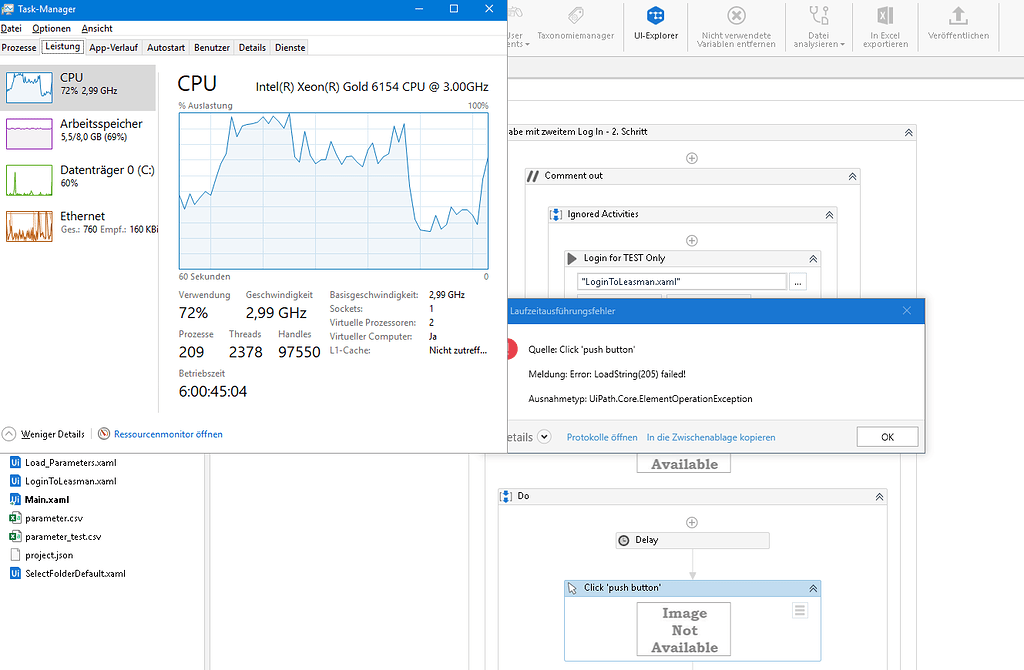Image resolution: width=1024 pixels, height=670 pixels.
Task: Collapse the Comment out activity
Action: tap(852, 176)
